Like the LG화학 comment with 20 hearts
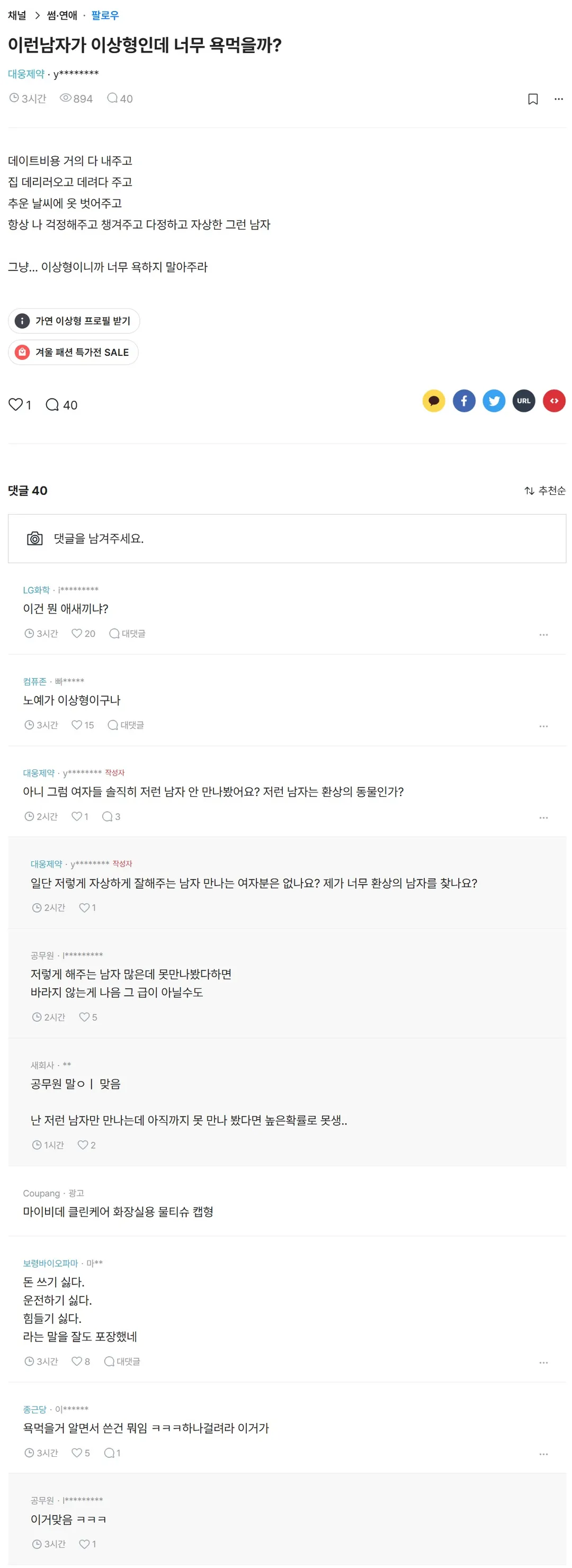Image resolution: width=572 pixels, height=1568 pixels. [x=77, y=634]
